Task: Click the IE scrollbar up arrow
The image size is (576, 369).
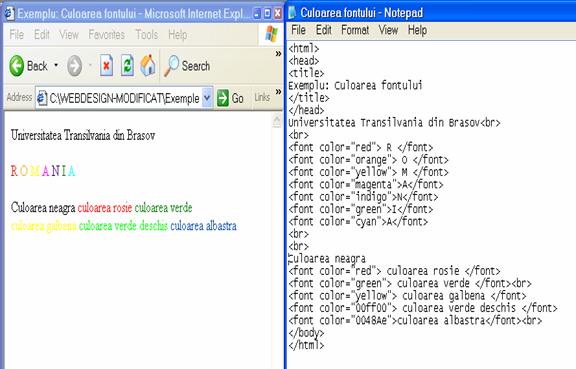Action: (277, 121)
